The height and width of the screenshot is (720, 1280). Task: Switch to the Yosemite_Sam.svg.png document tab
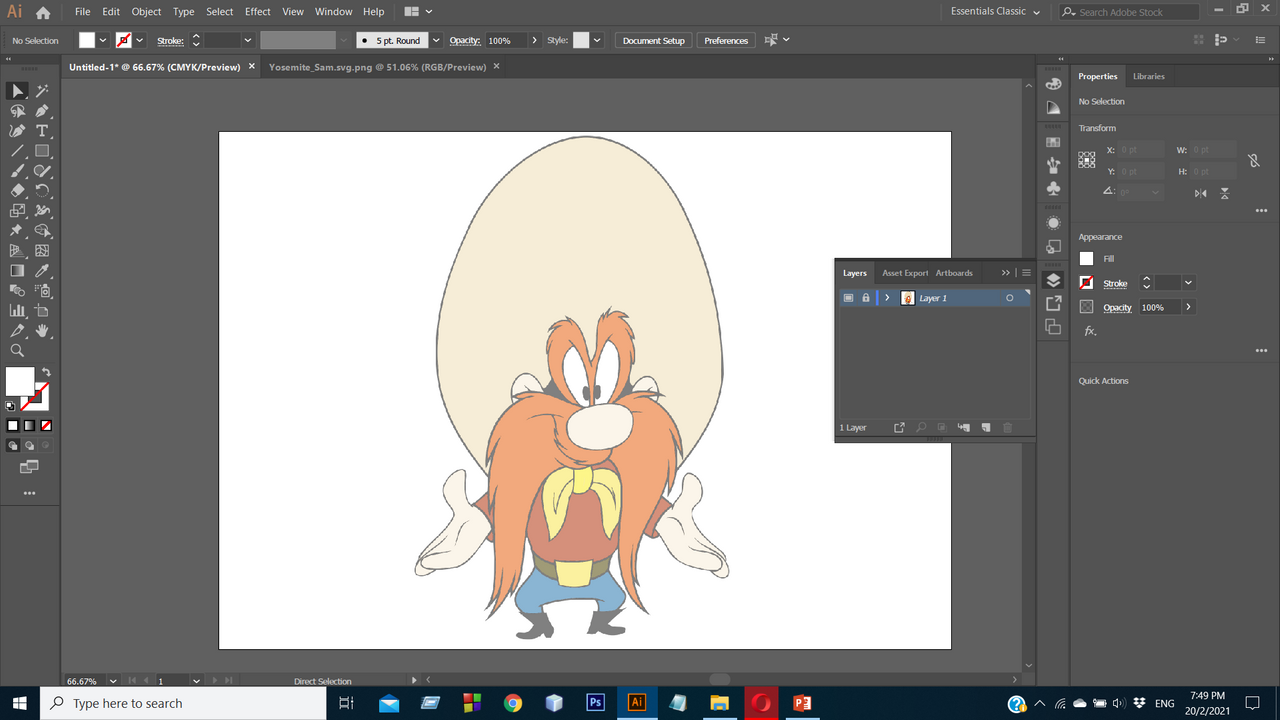[377, 67]
